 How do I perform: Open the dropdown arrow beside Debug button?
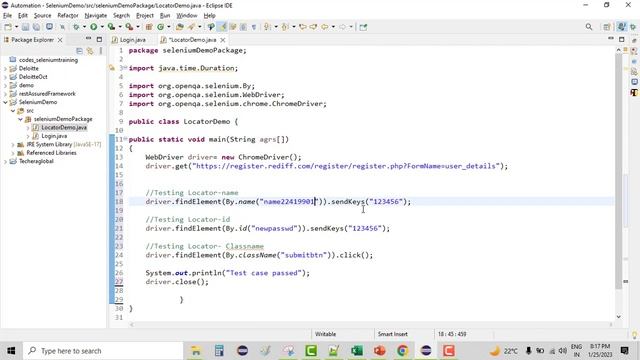click(84, 27)
